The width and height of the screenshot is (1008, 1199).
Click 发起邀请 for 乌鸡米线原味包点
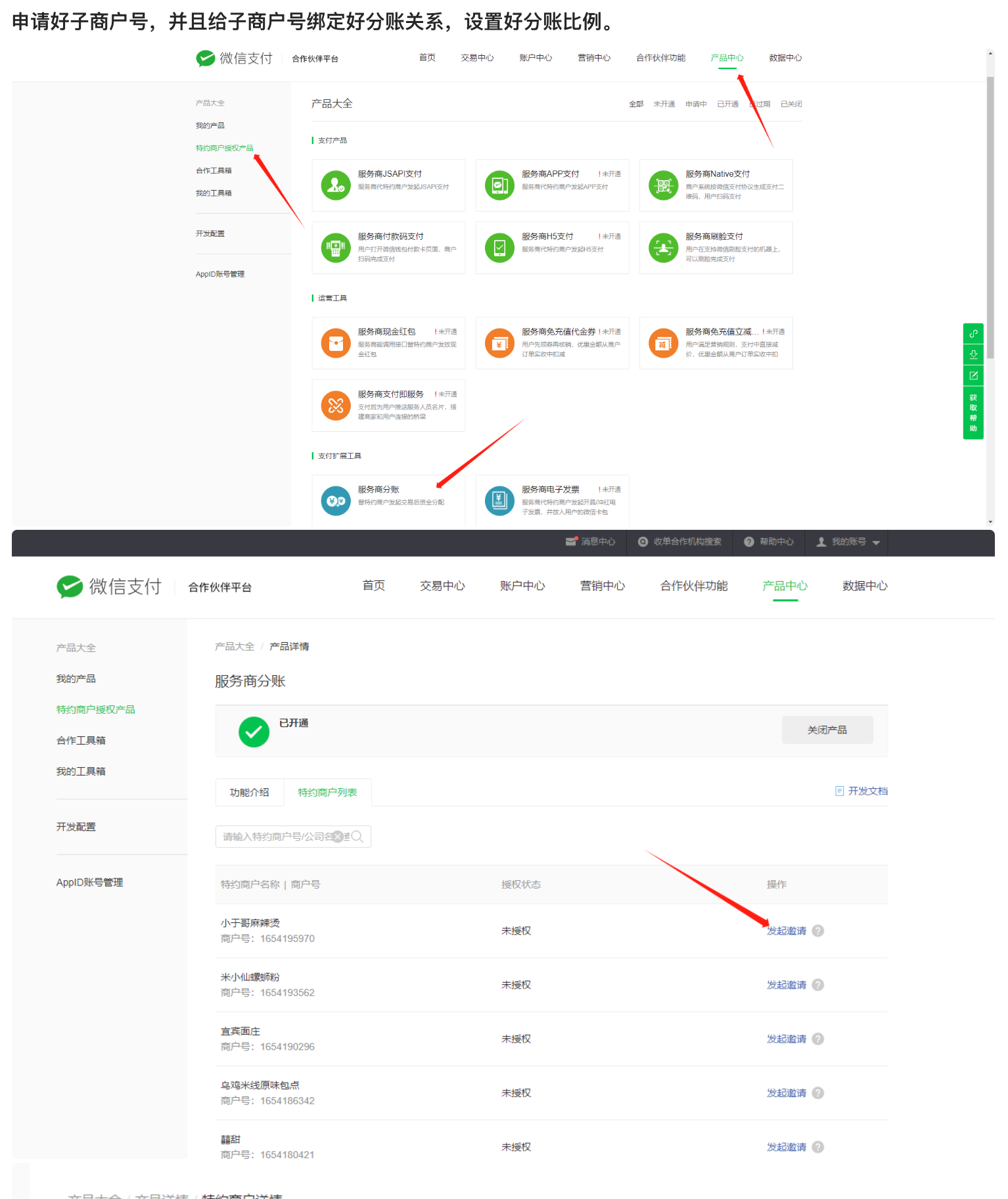[787, 1093]
